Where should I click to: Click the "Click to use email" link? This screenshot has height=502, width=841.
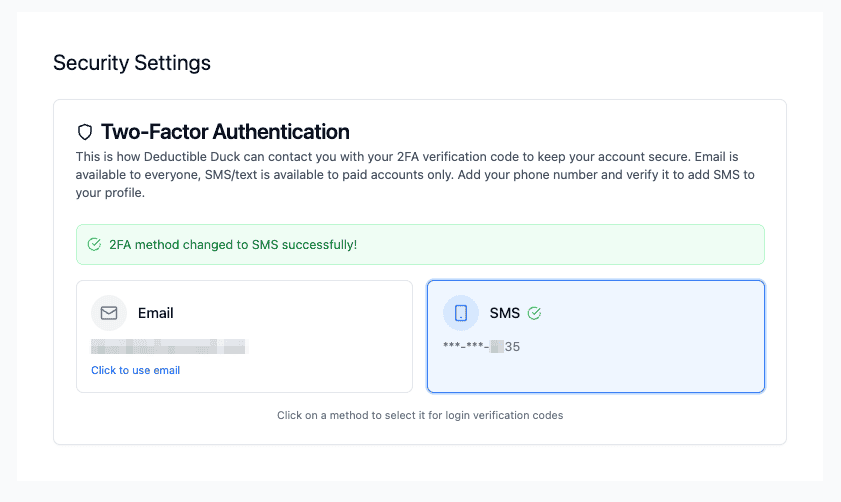point(135,370)
